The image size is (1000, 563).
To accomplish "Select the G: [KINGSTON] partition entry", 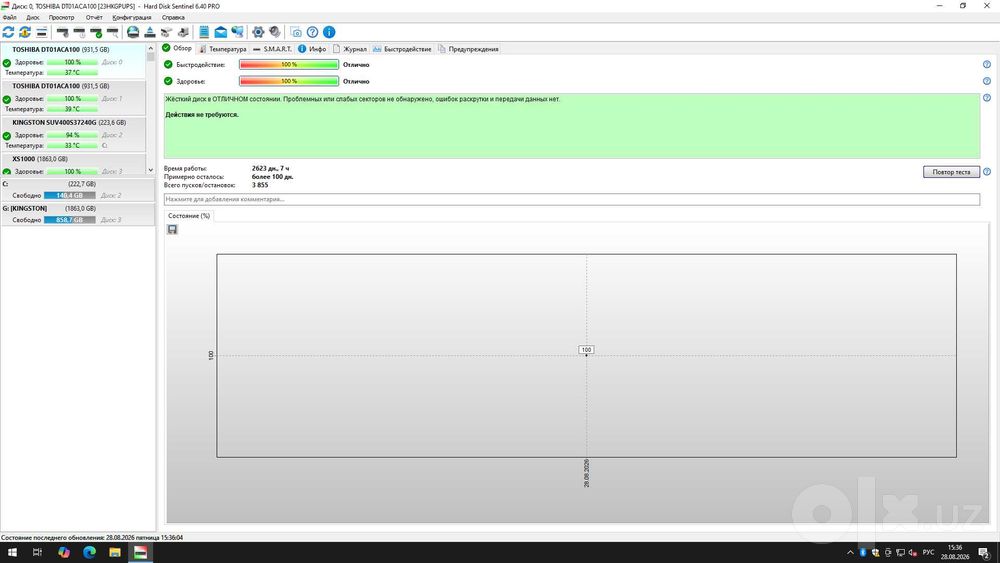I will coord(77,214).
